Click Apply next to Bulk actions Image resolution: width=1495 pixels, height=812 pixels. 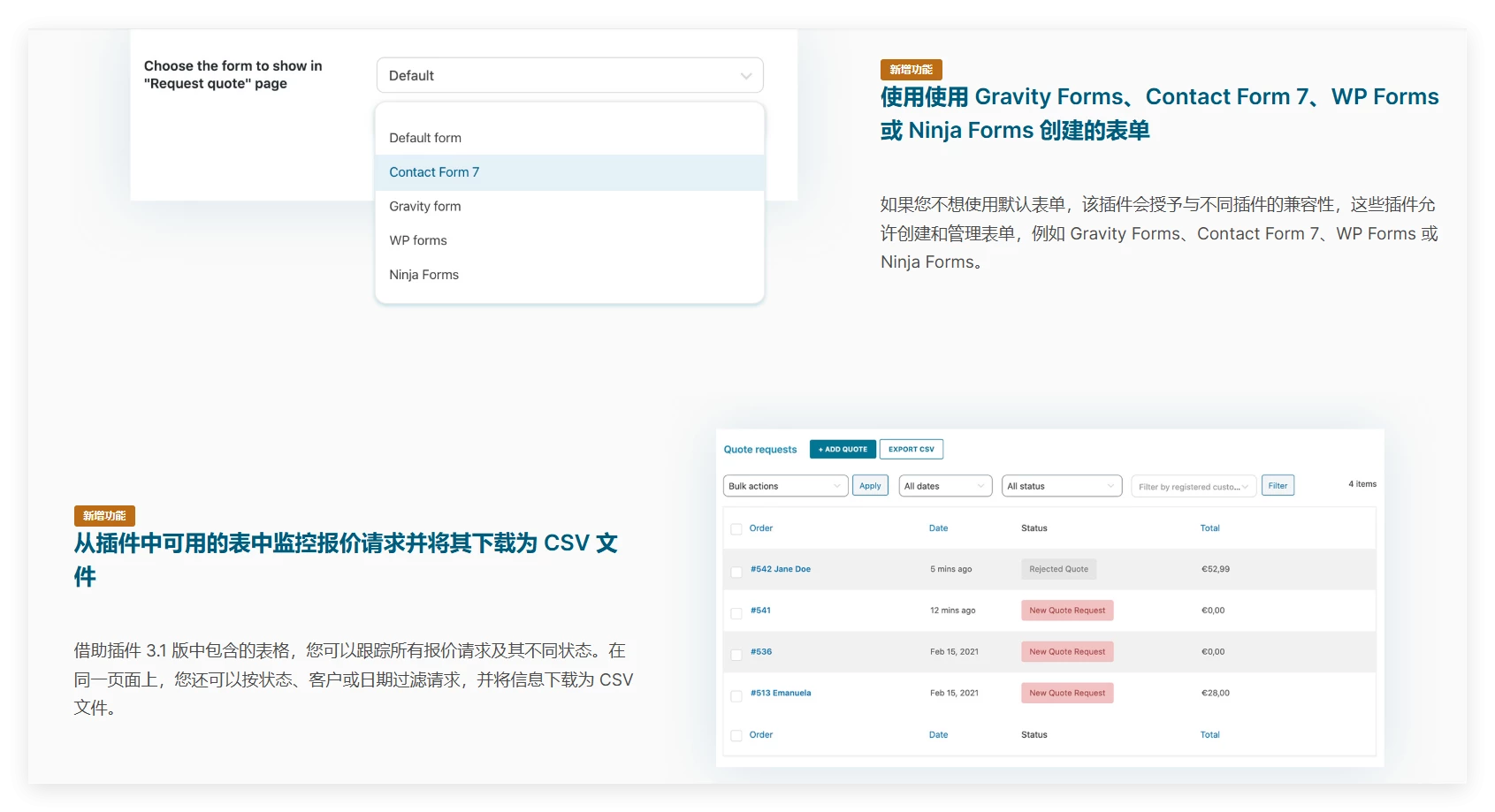pyautogui.click(x=870, y=486)
